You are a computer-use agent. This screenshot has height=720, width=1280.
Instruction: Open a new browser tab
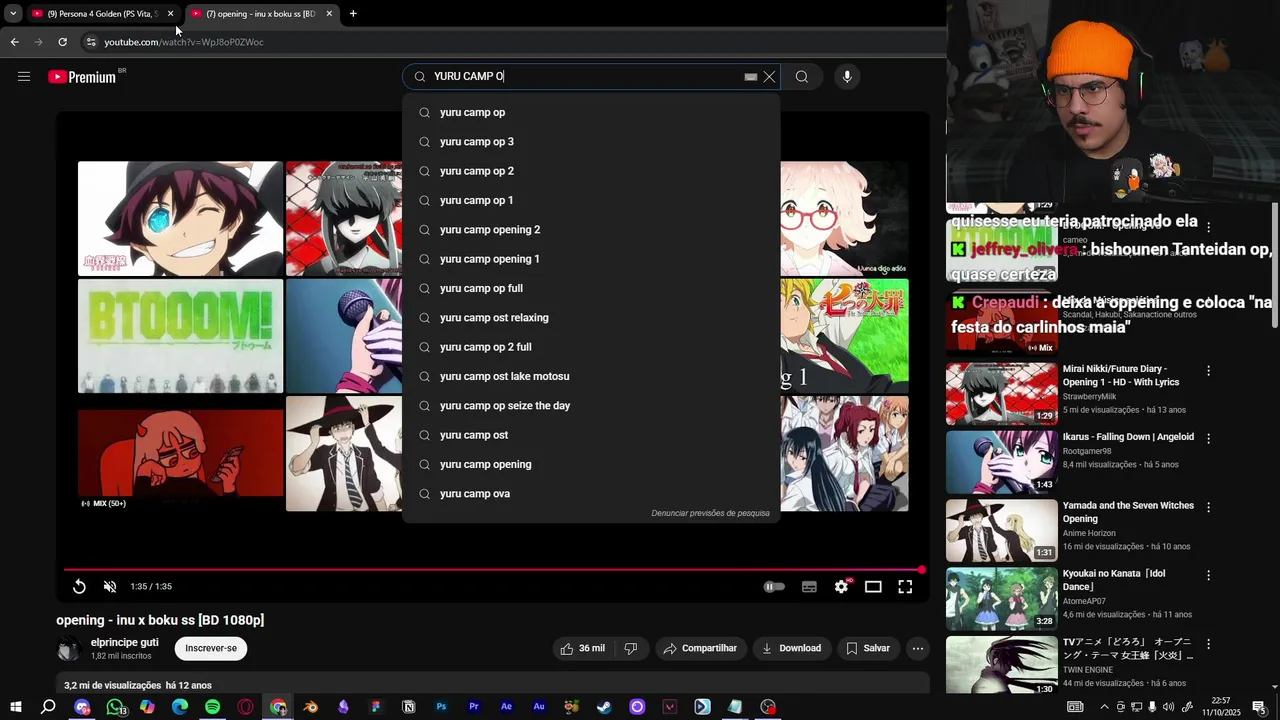pyautogui.click(x=353, y=14)
